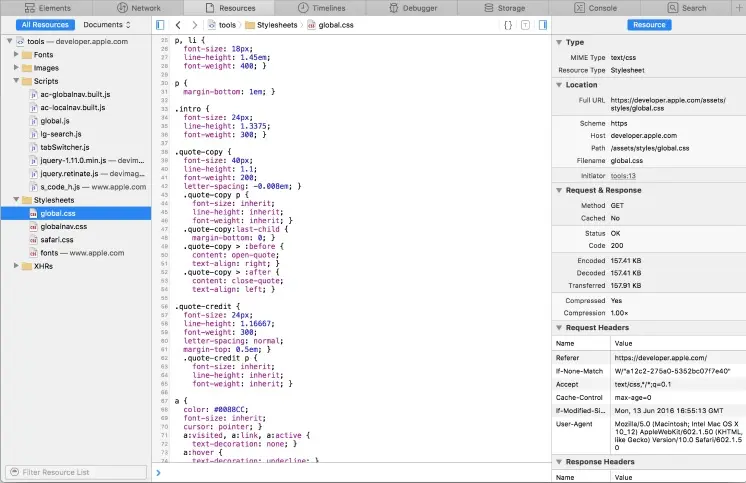Switch to the Elements tab

[x=47, y=8]
